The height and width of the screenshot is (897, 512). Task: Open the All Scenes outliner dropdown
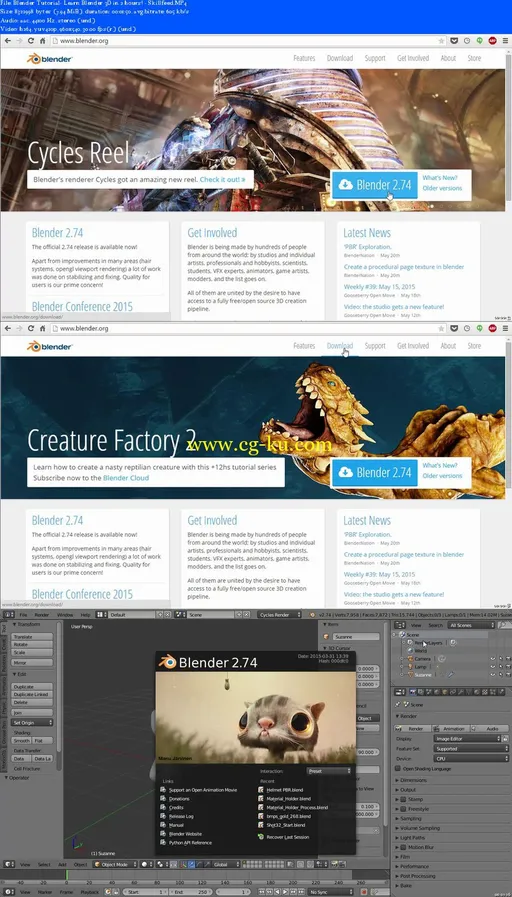[471, 625]
